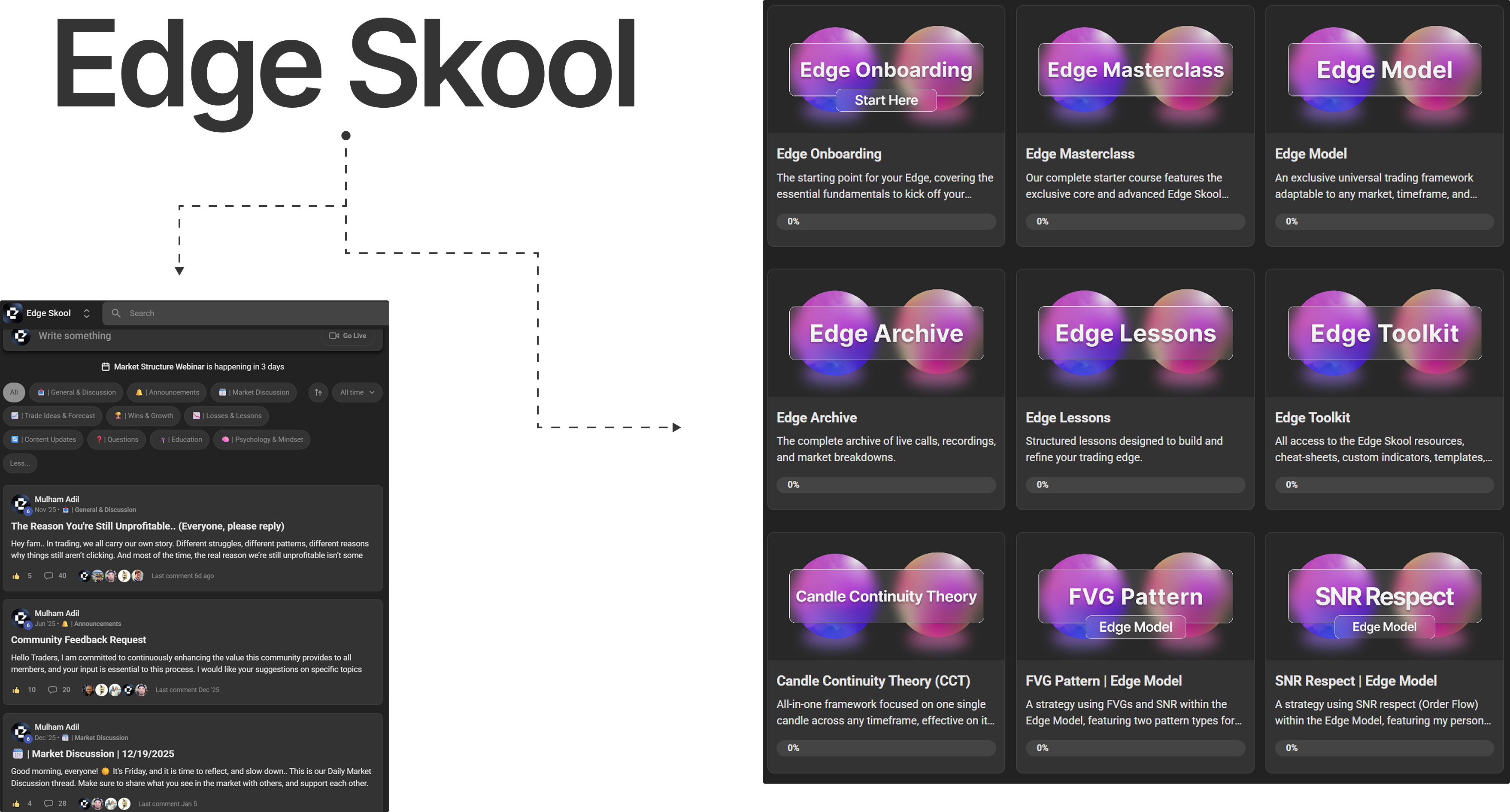The height and width of the screenshot is (812, 1510).
Task: Click Edge Onboarding 0% progress bar
Action: tap(886, 221)
